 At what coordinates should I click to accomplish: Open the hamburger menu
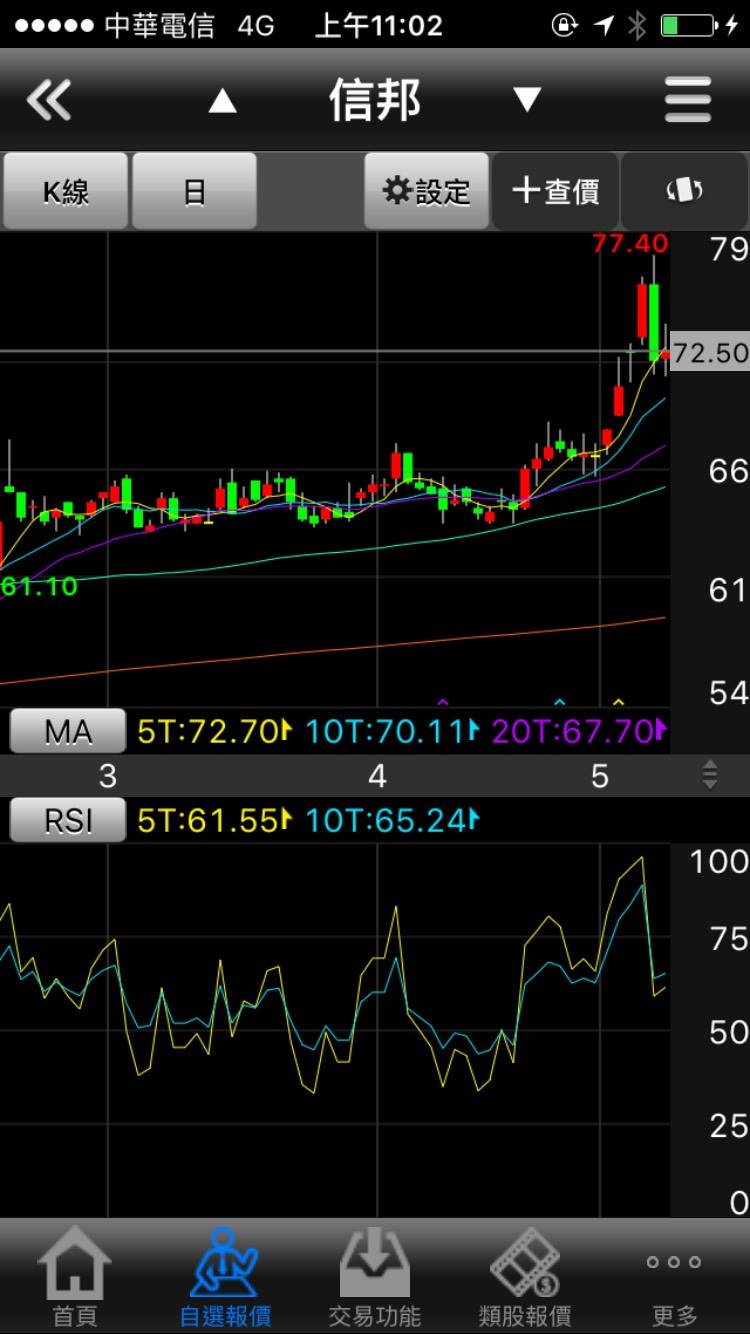pos(688,100)
